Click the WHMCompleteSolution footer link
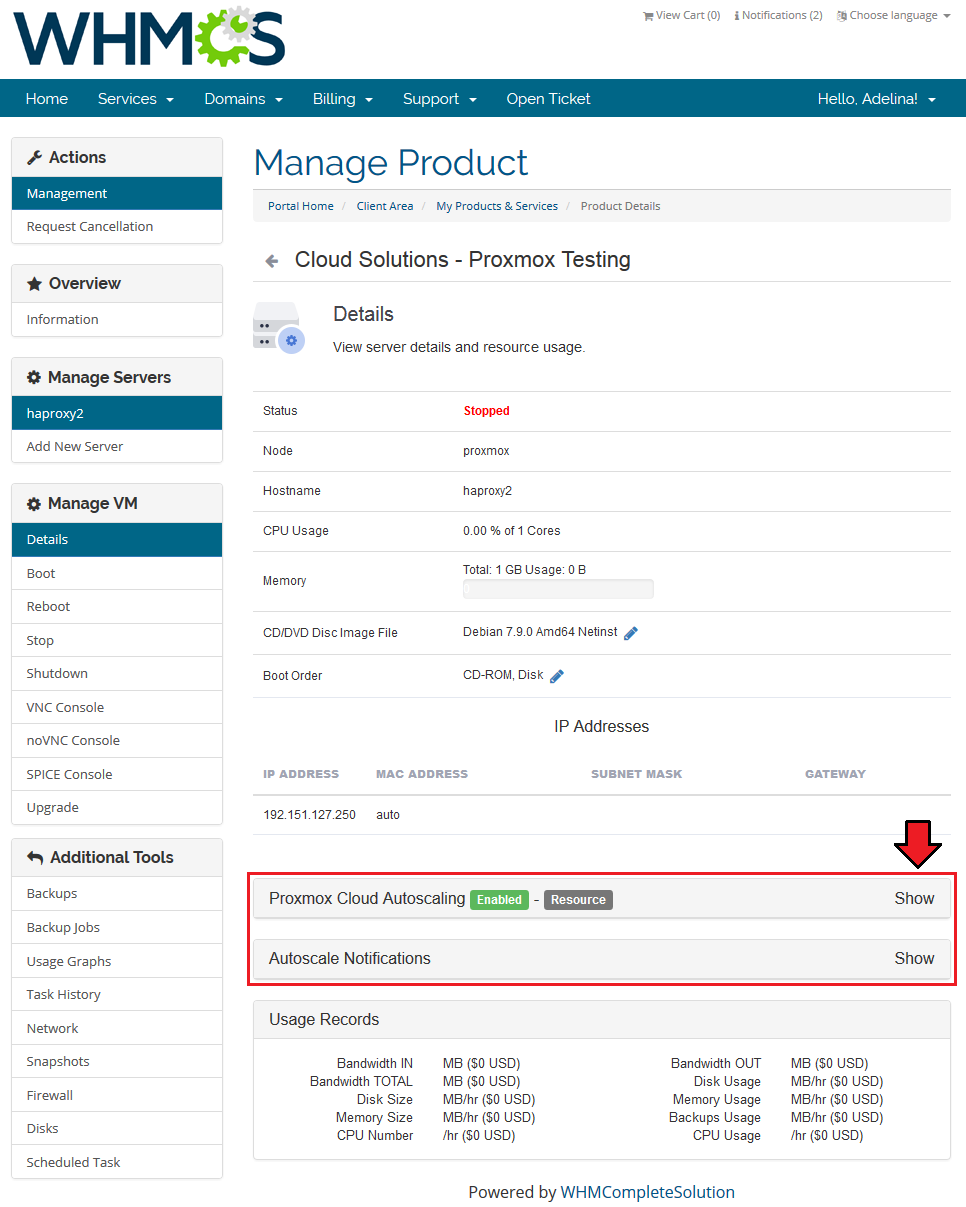The image size is (966, 1207). pos(648,1192)
